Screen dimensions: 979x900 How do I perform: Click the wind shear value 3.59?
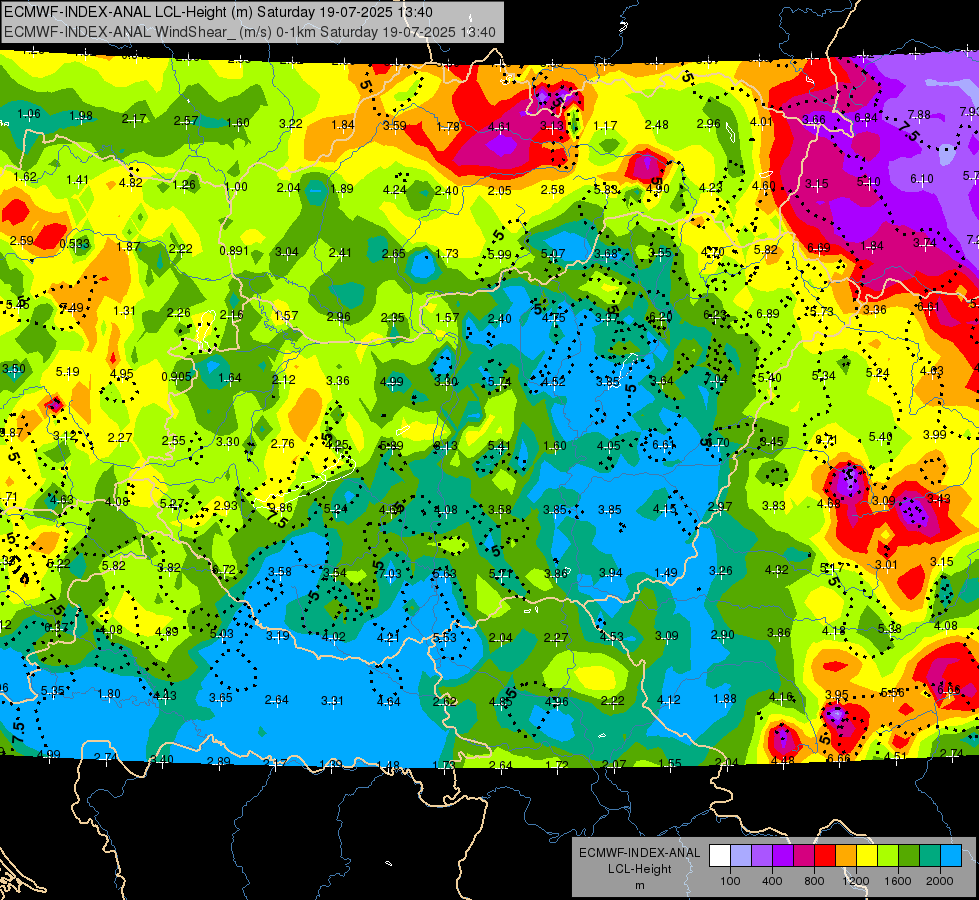tap(395, 126)
